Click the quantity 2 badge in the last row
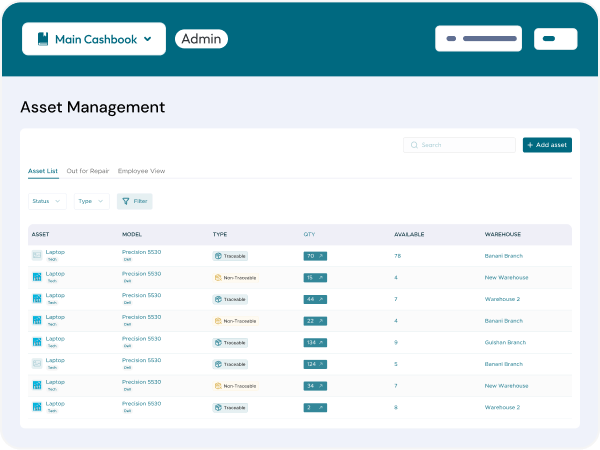Screen dimensions: 600x450 click(315, 407)
